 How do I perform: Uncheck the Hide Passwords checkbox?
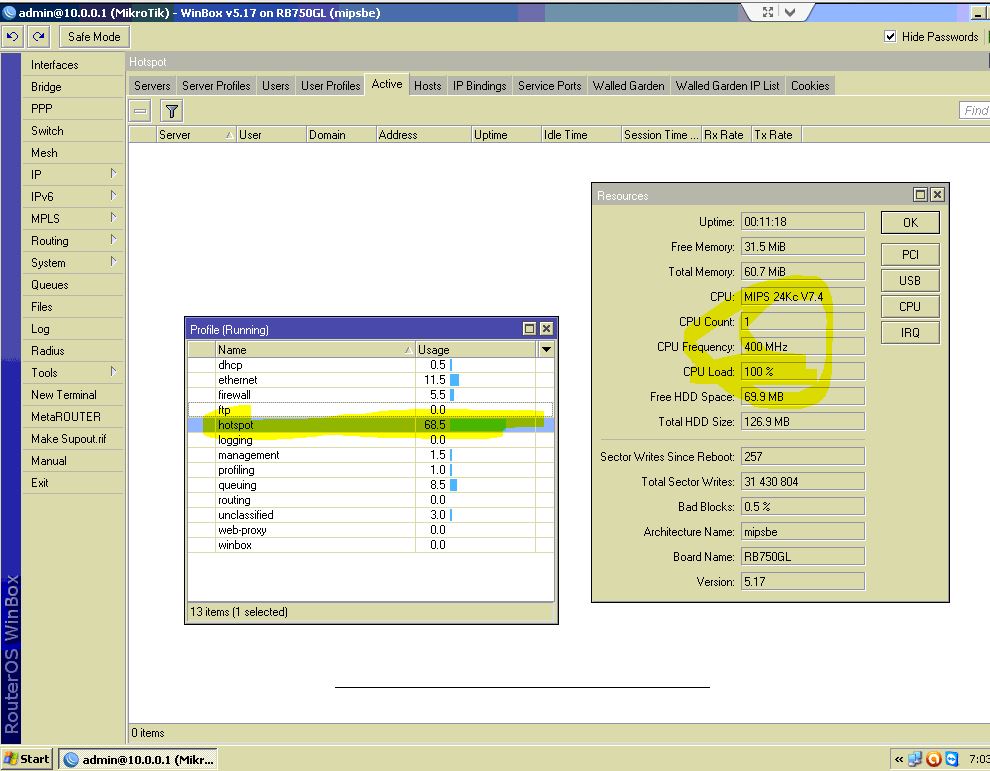pos(890,37)
